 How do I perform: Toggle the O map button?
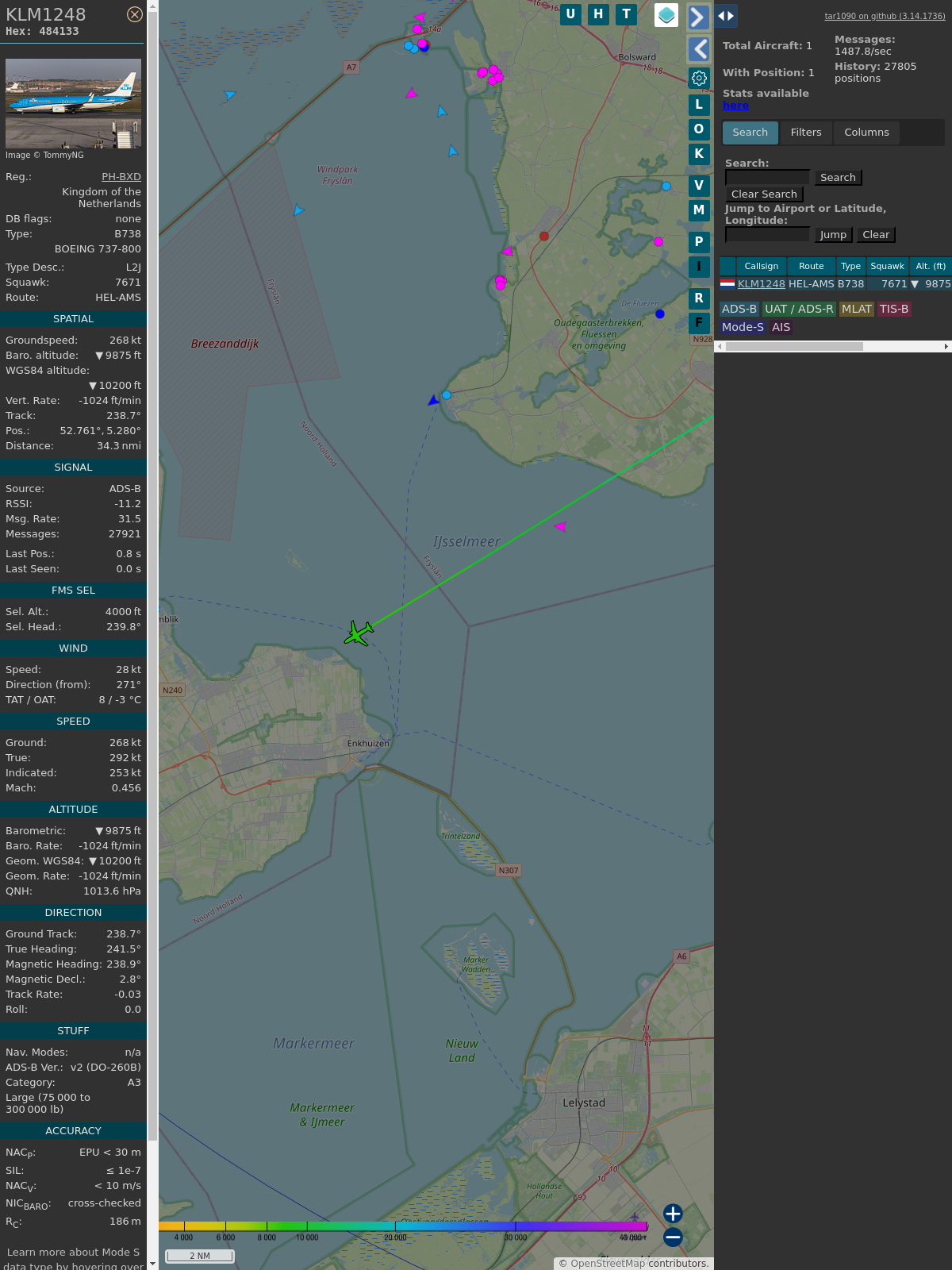[699, 129]
